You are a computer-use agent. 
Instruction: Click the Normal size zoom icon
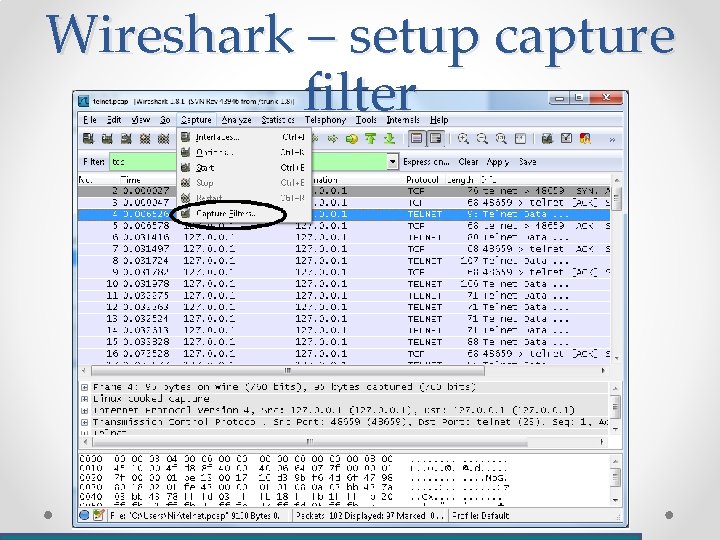click(501, 138)
